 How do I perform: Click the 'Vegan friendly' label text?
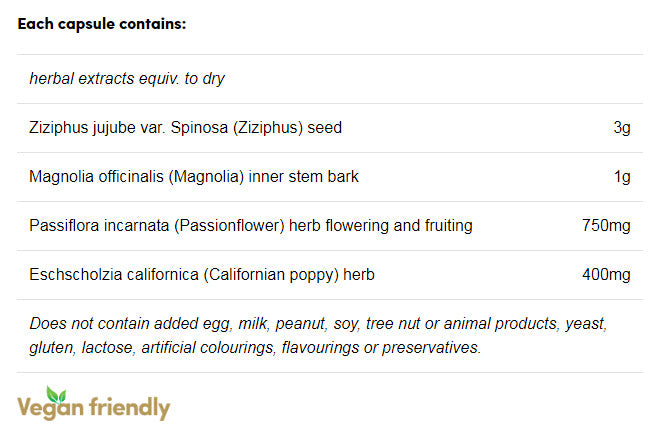pyautogui.click(x=94, y=409)
